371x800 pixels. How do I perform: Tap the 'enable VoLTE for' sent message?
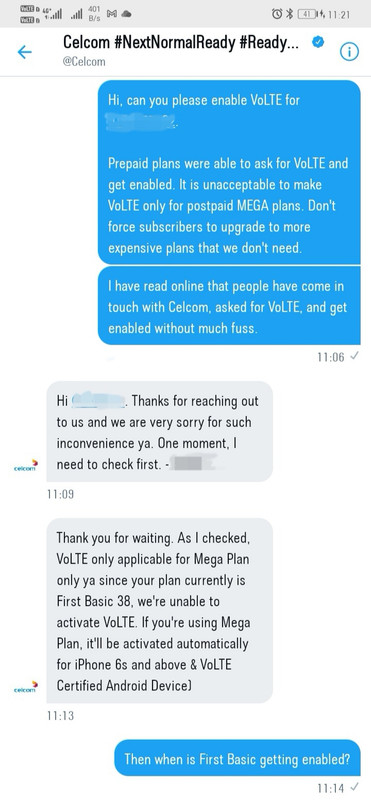pos(229,172)
